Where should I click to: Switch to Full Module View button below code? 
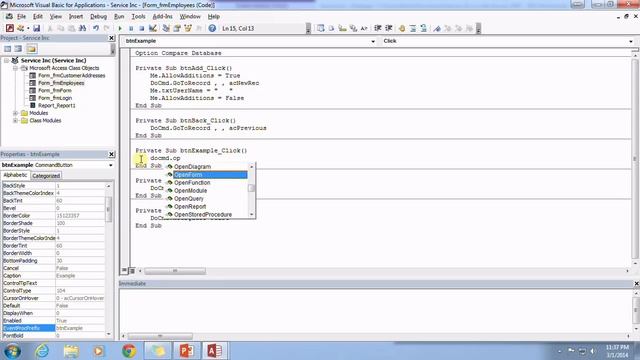tap(132, 270)
